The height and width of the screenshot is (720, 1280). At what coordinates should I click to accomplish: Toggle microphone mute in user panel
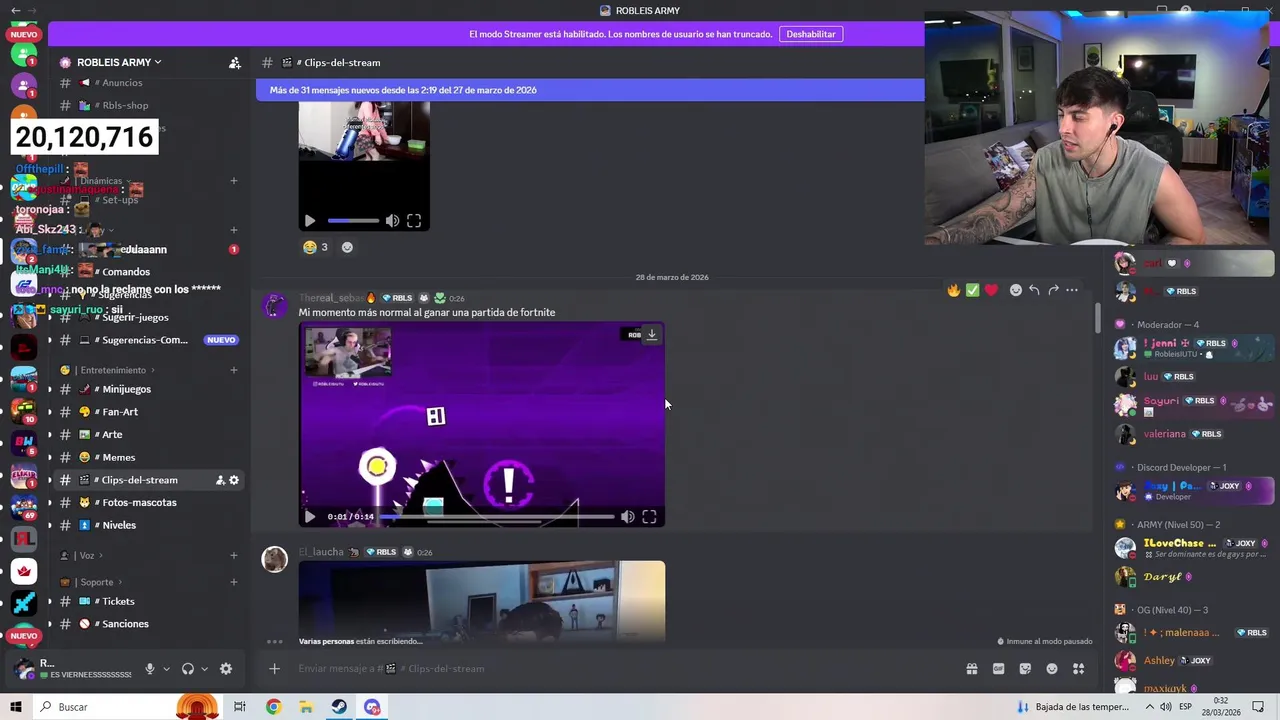(x=150, y=669)
